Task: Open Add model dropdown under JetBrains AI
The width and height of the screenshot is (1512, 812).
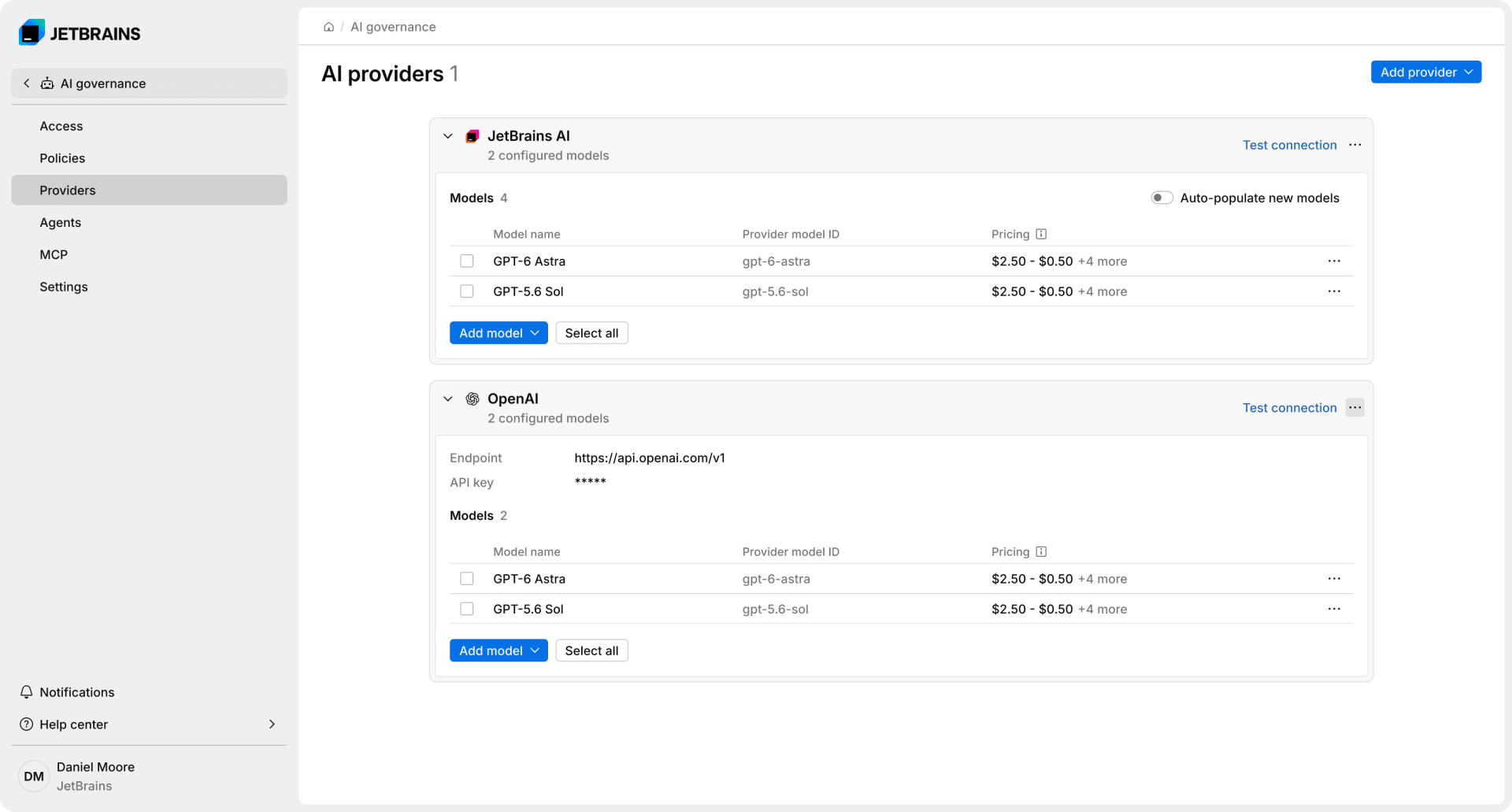Action: [498, 333]
